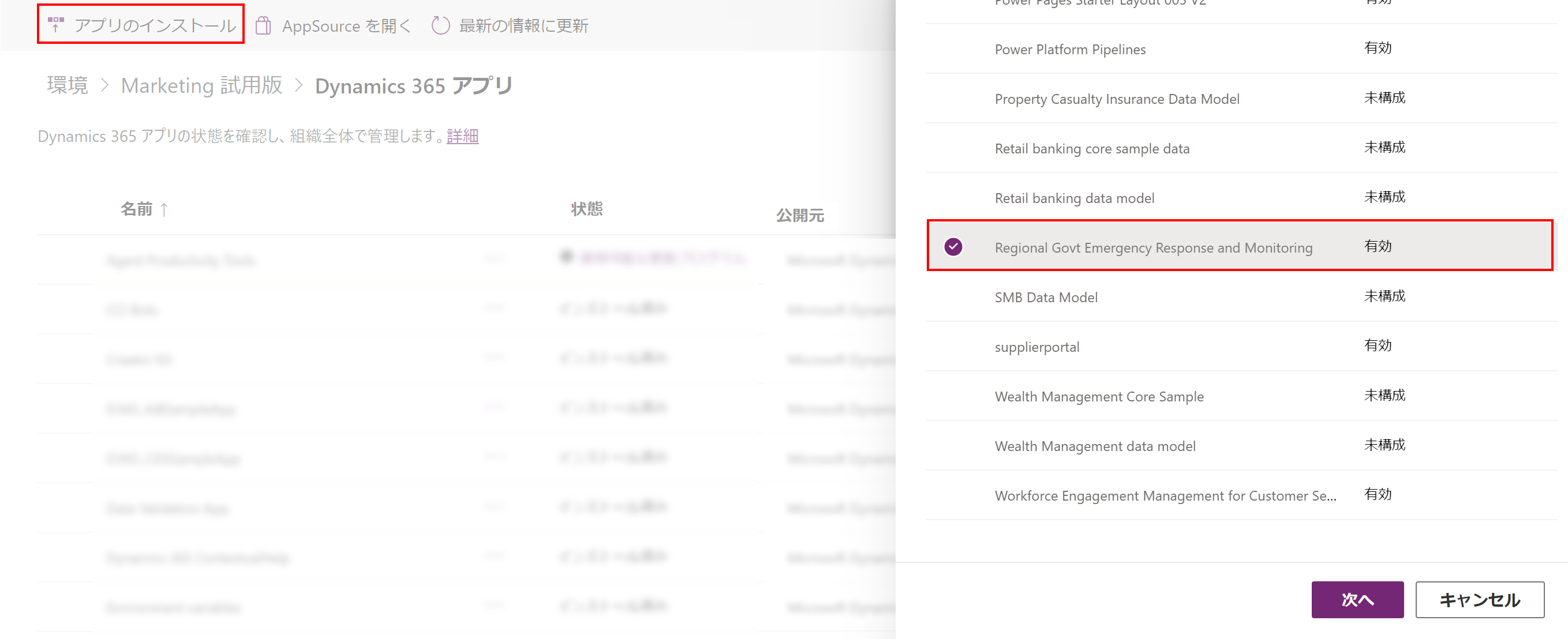
Task: Open AppSource を開く label
Action: (346, 26)
